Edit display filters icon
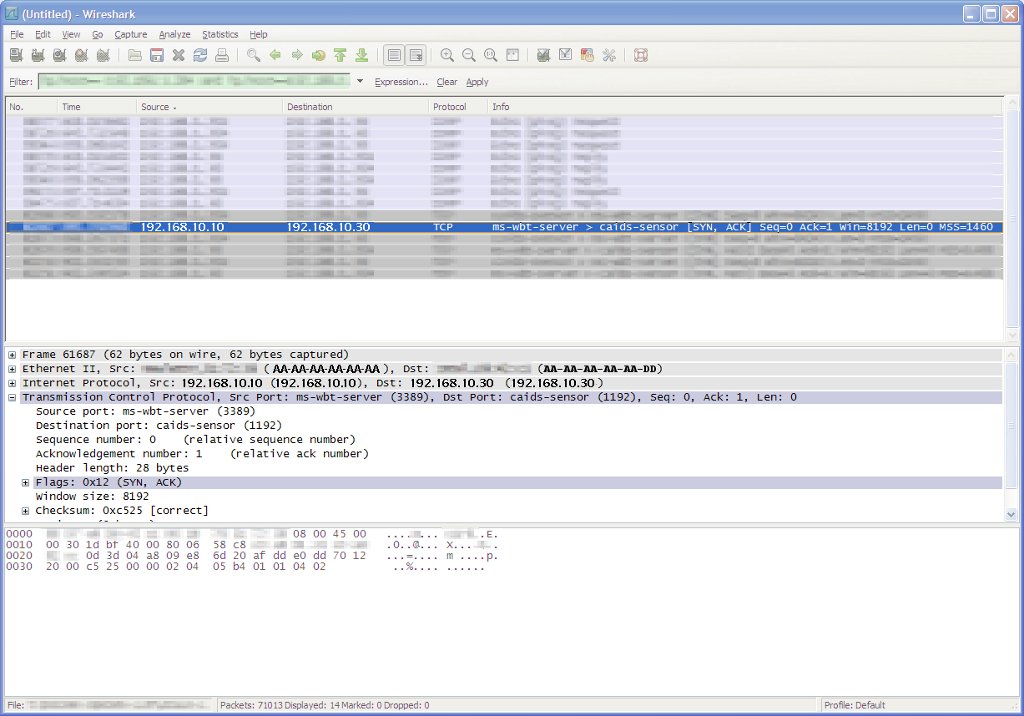Viewport: 1024px width, 716px height. pyautogui.click(x=566, y=56)
